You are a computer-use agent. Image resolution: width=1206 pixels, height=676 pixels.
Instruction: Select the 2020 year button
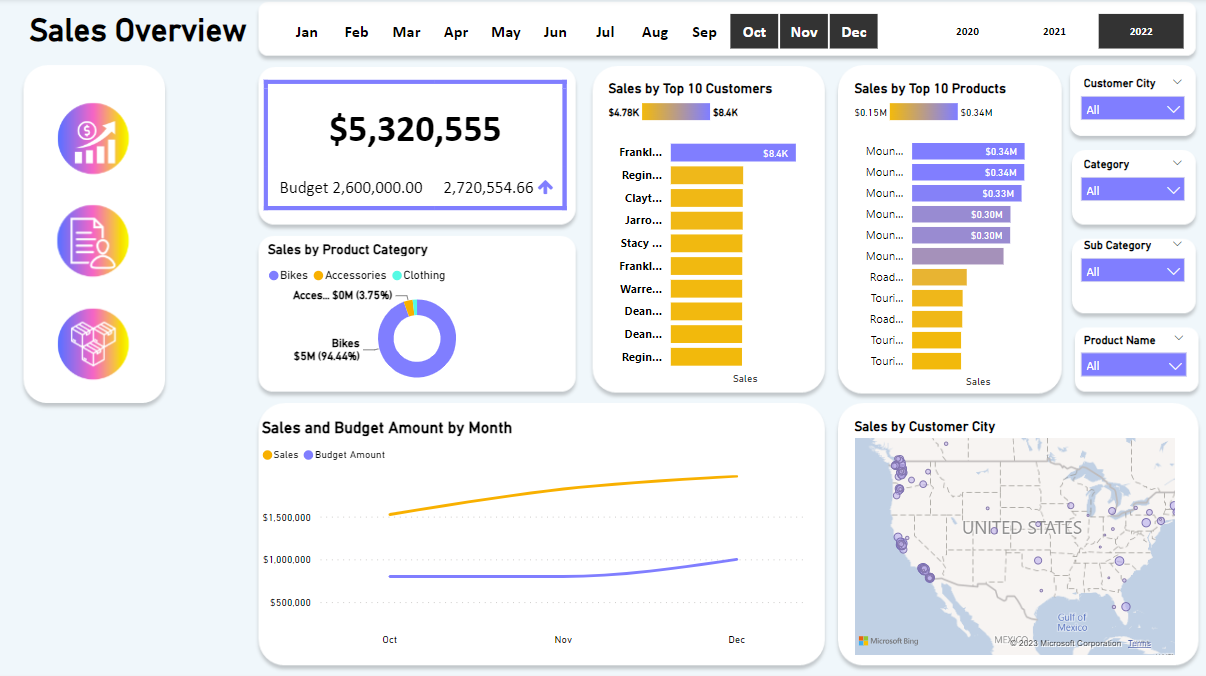coord(967,31)
